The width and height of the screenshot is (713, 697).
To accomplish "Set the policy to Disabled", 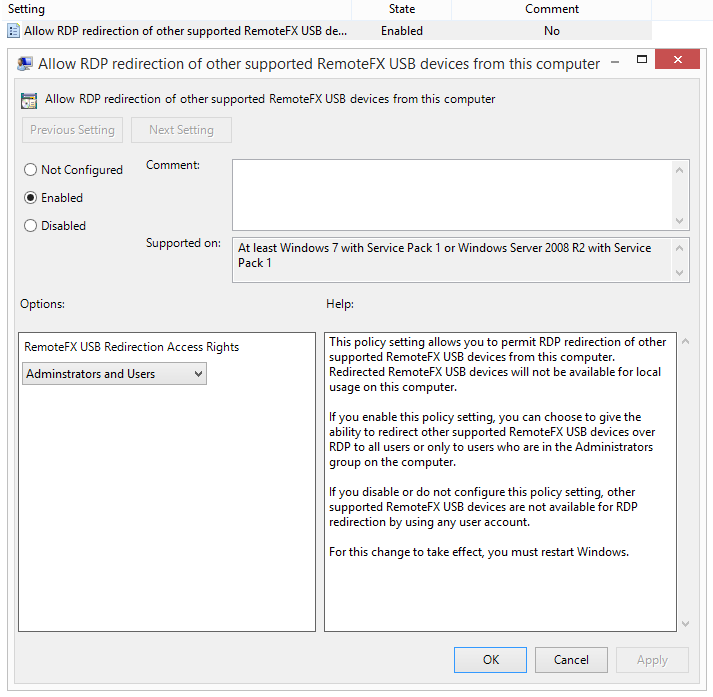I will tap(31, 226).
